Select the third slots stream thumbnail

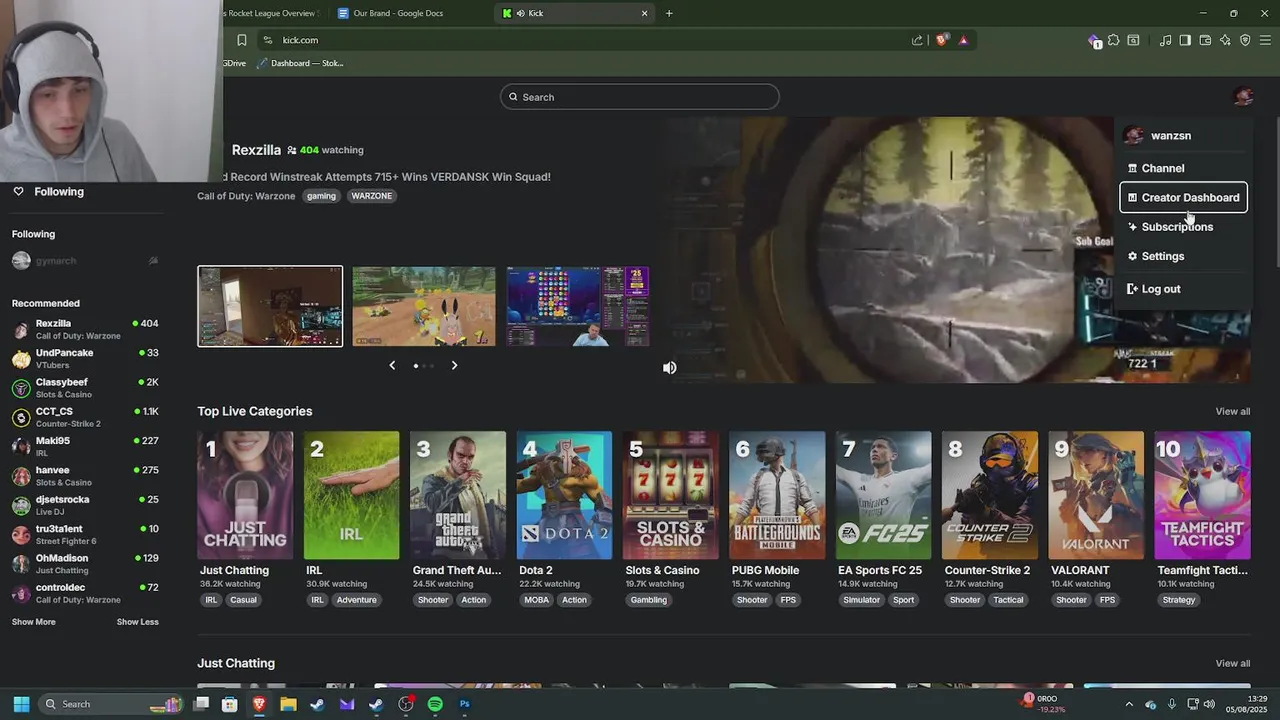click(x=578, y=306)
